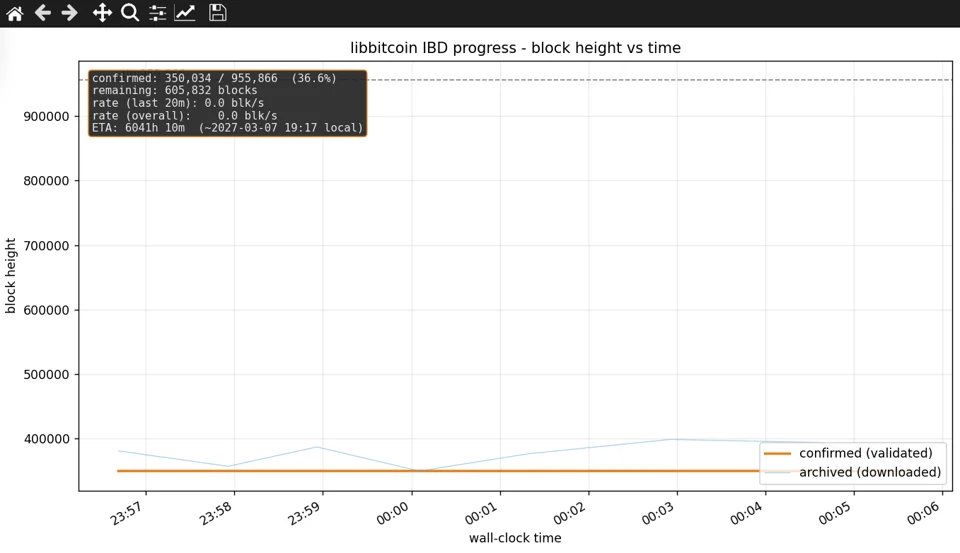Viewport: 960px width, 553px height.
Task: Click the 'rate (overall): 0.0 blk/s' line
Action: click(x=185, y=116)
